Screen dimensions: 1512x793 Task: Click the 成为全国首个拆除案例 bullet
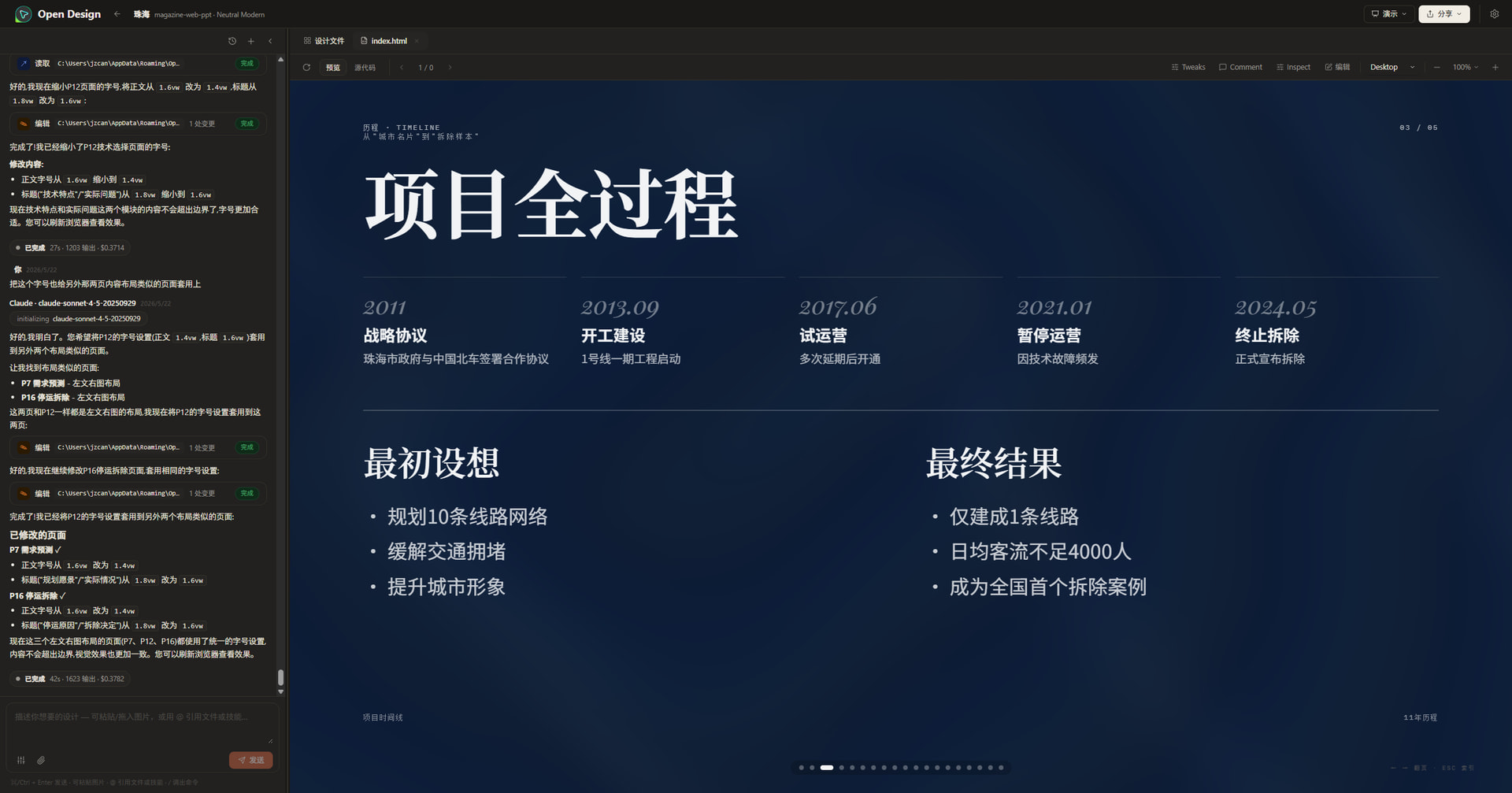coord(1048,587)
